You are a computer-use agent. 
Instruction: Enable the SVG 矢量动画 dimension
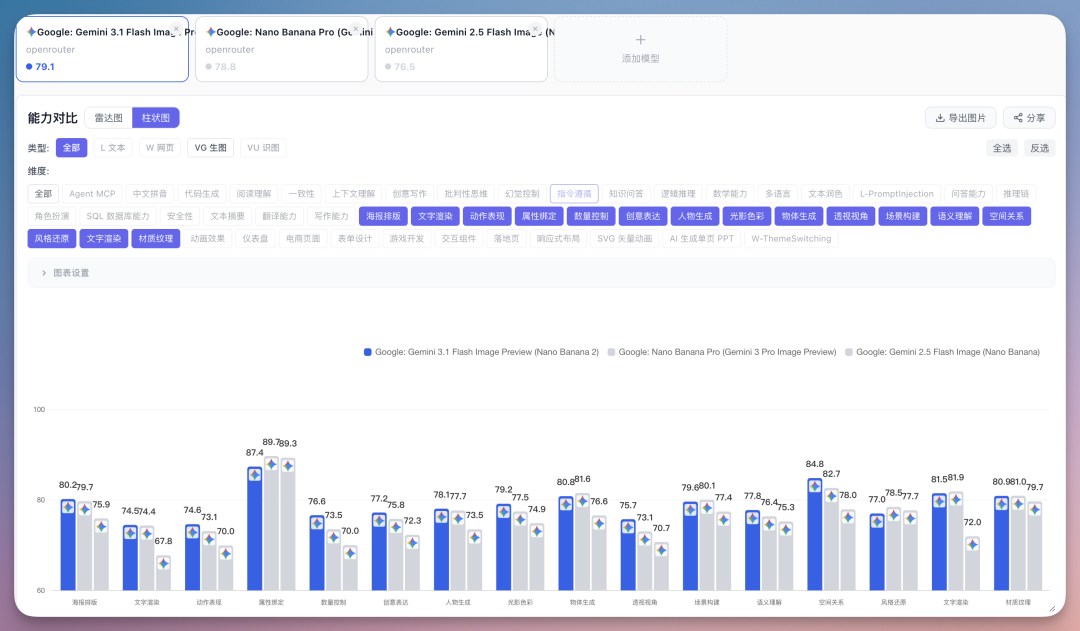point(625,238)
